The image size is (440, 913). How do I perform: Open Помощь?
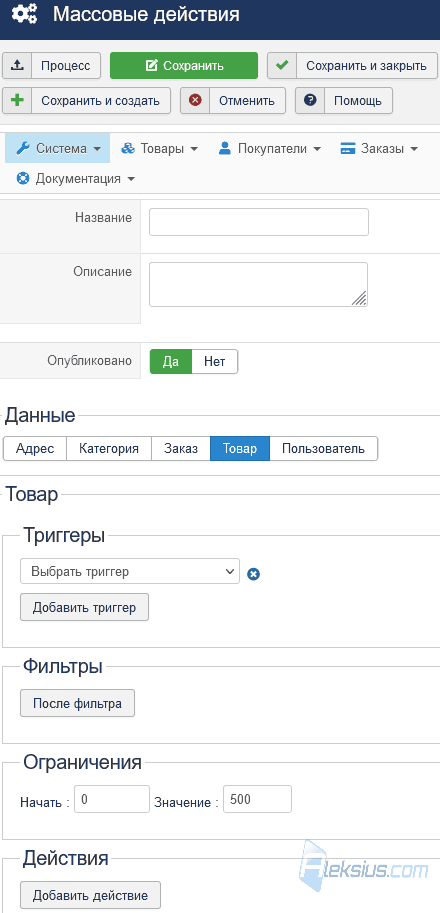[x=344, y=100]
